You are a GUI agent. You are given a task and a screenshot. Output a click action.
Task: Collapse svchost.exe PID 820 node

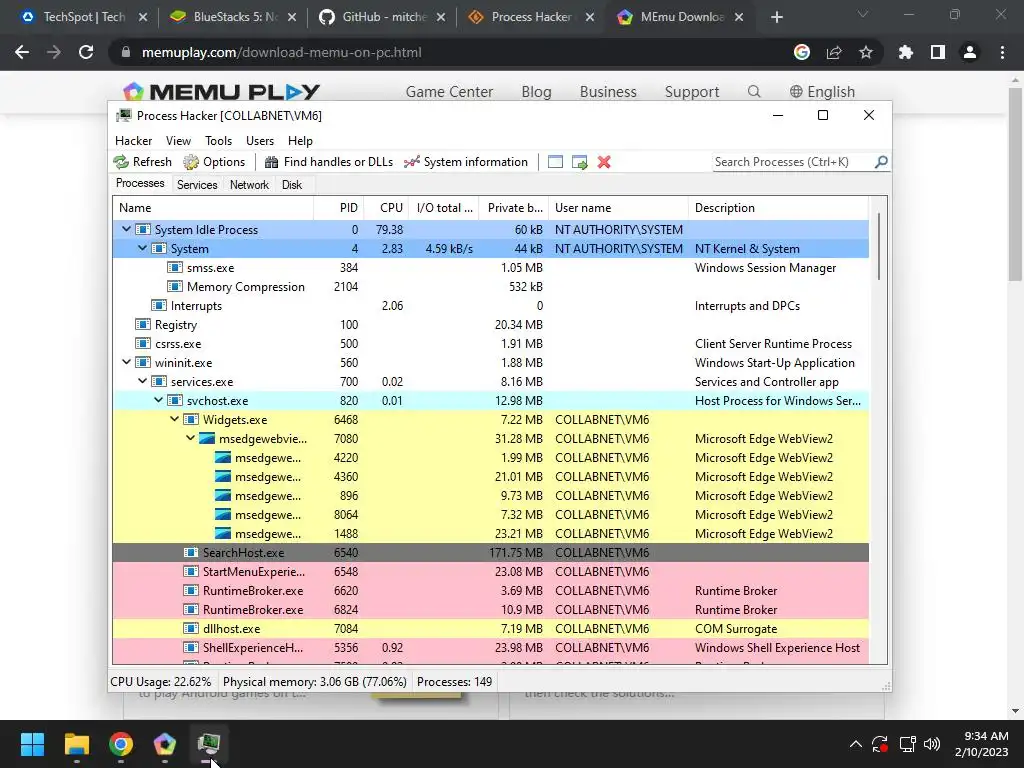158,400
